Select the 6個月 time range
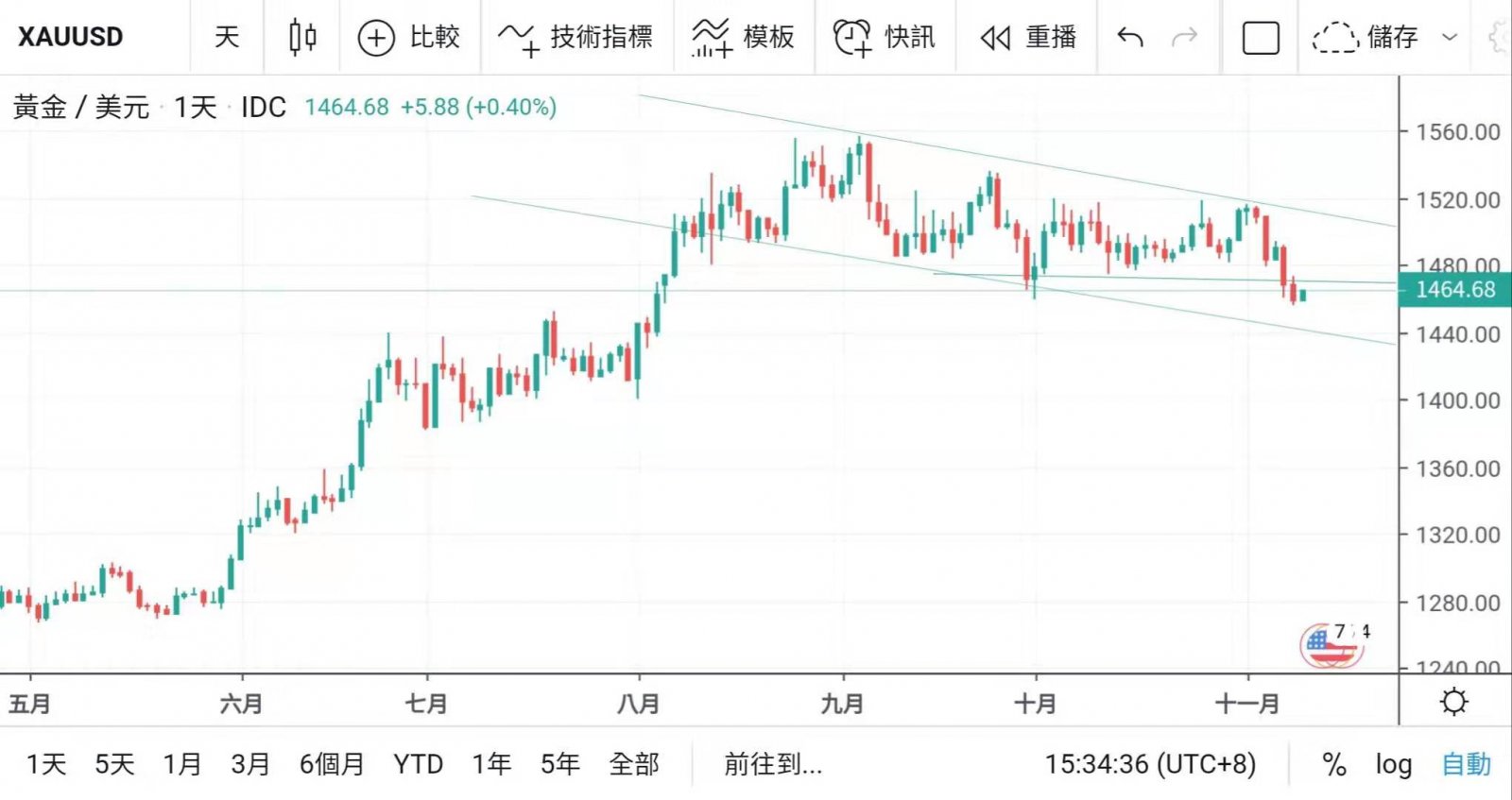Image resolution: width=1512 pixels, height=800 pixels. (332, 764)
